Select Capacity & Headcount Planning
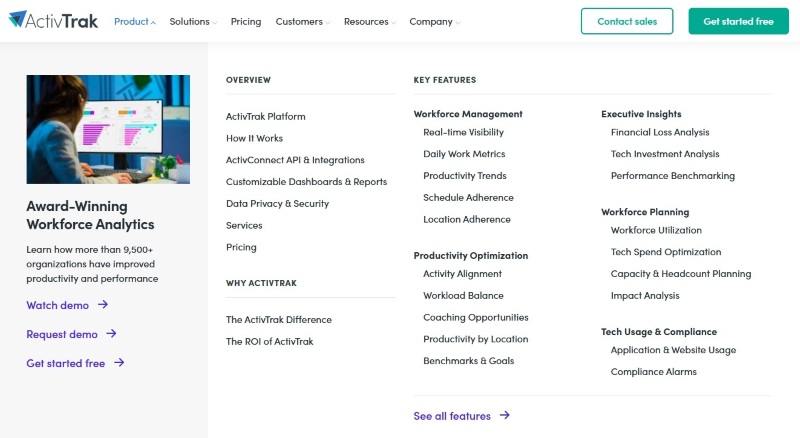The image size is (800, 438). click(x=681, y=274)
